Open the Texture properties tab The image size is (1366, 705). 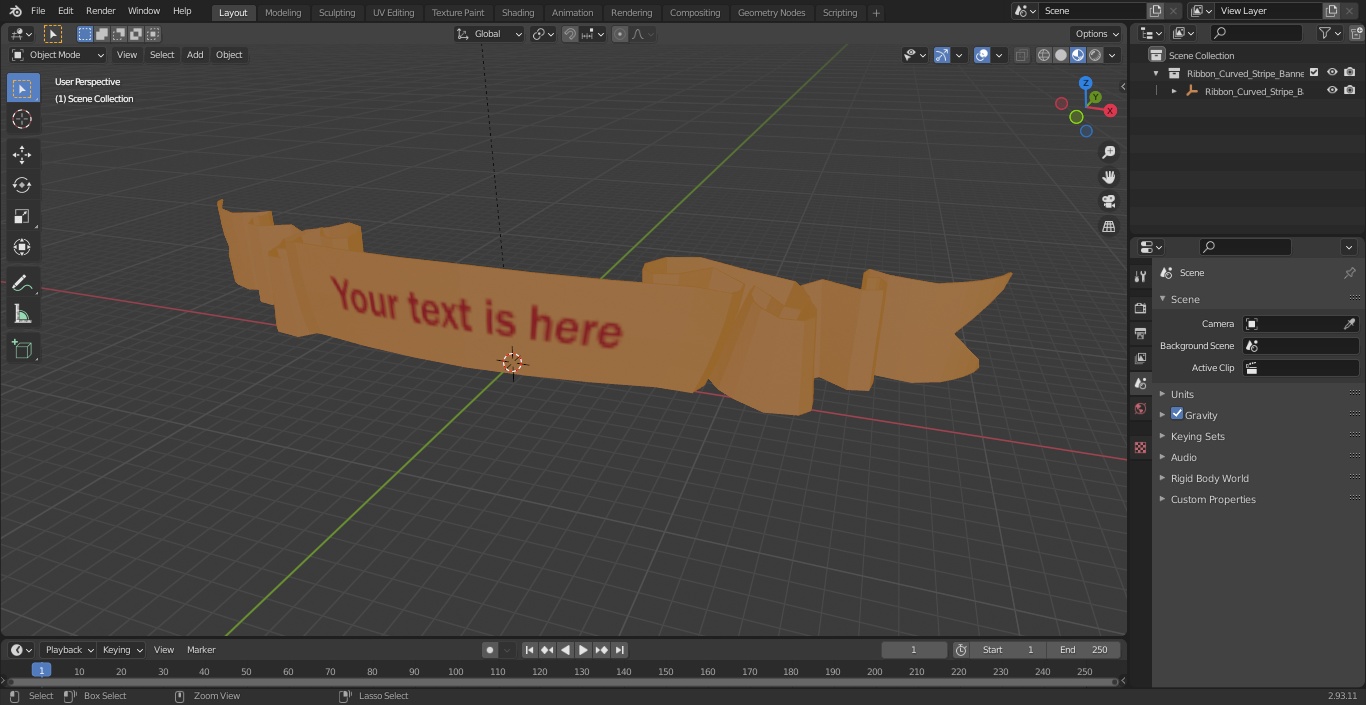1140,447
